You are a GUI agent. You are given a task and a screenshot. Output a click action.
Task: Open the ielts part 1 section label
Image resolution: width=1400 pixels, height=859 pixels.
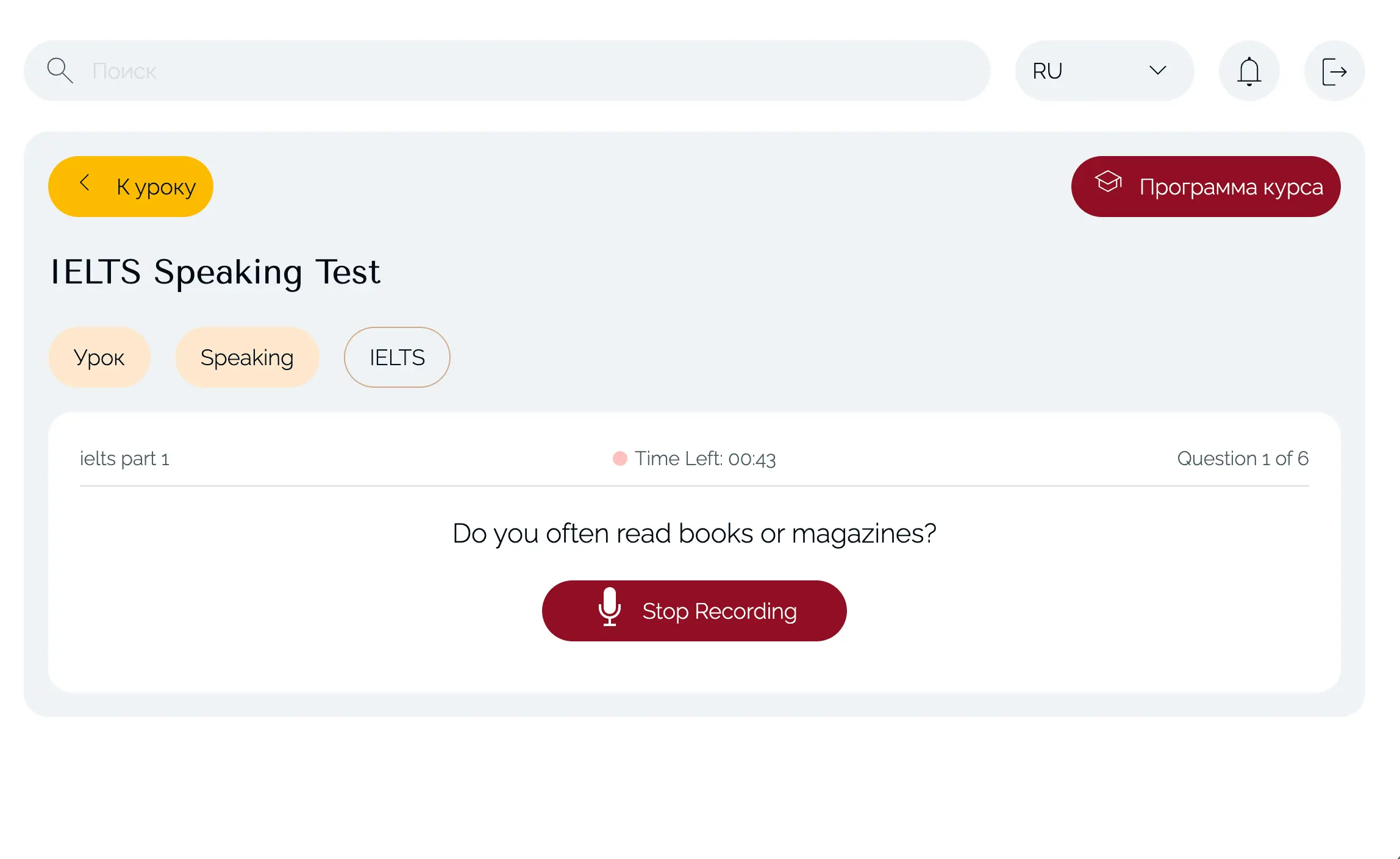(x=126, y=458)
